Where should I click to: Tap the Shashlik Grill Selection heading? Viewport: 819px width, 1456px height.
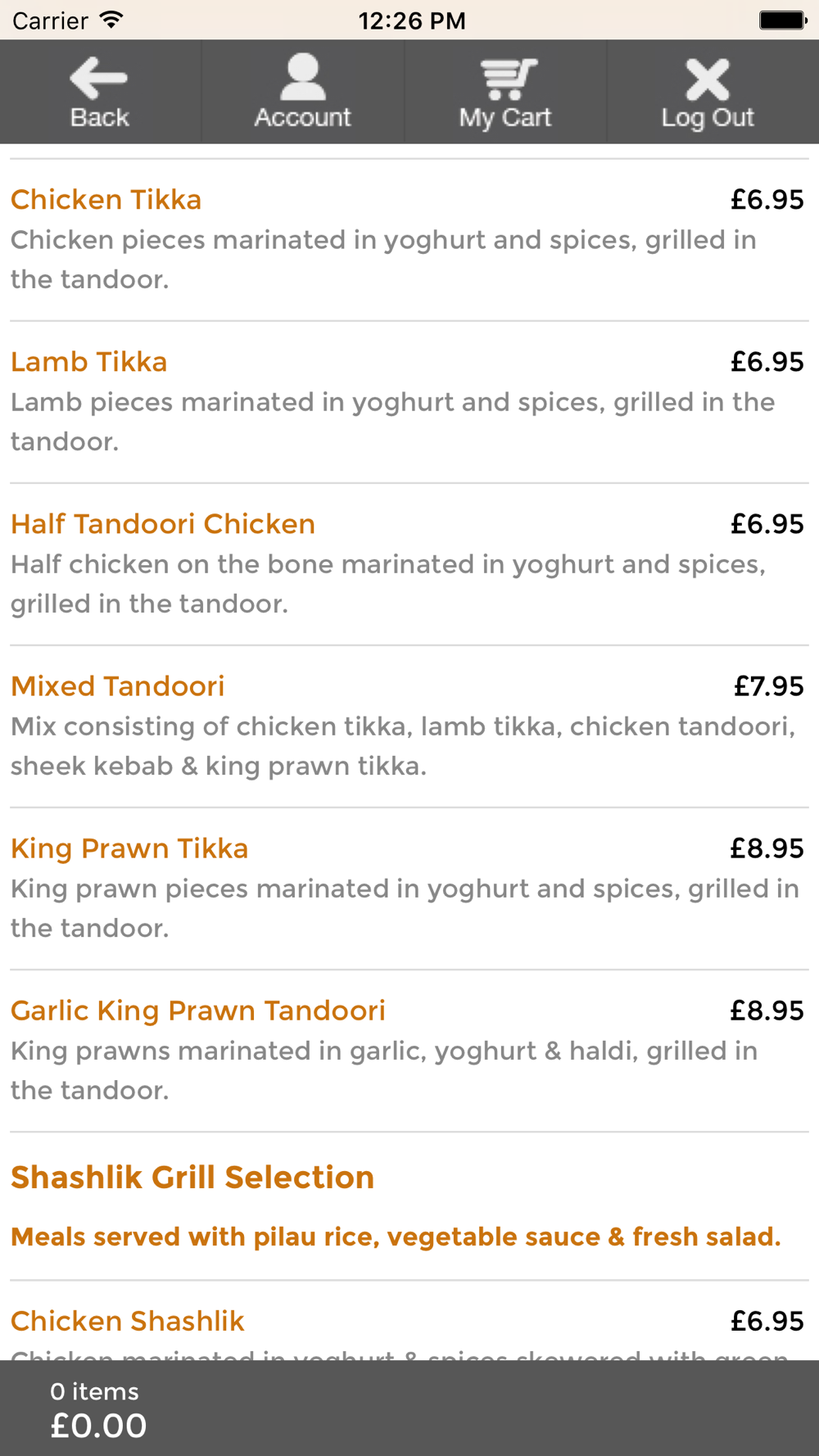point(192,1178)
